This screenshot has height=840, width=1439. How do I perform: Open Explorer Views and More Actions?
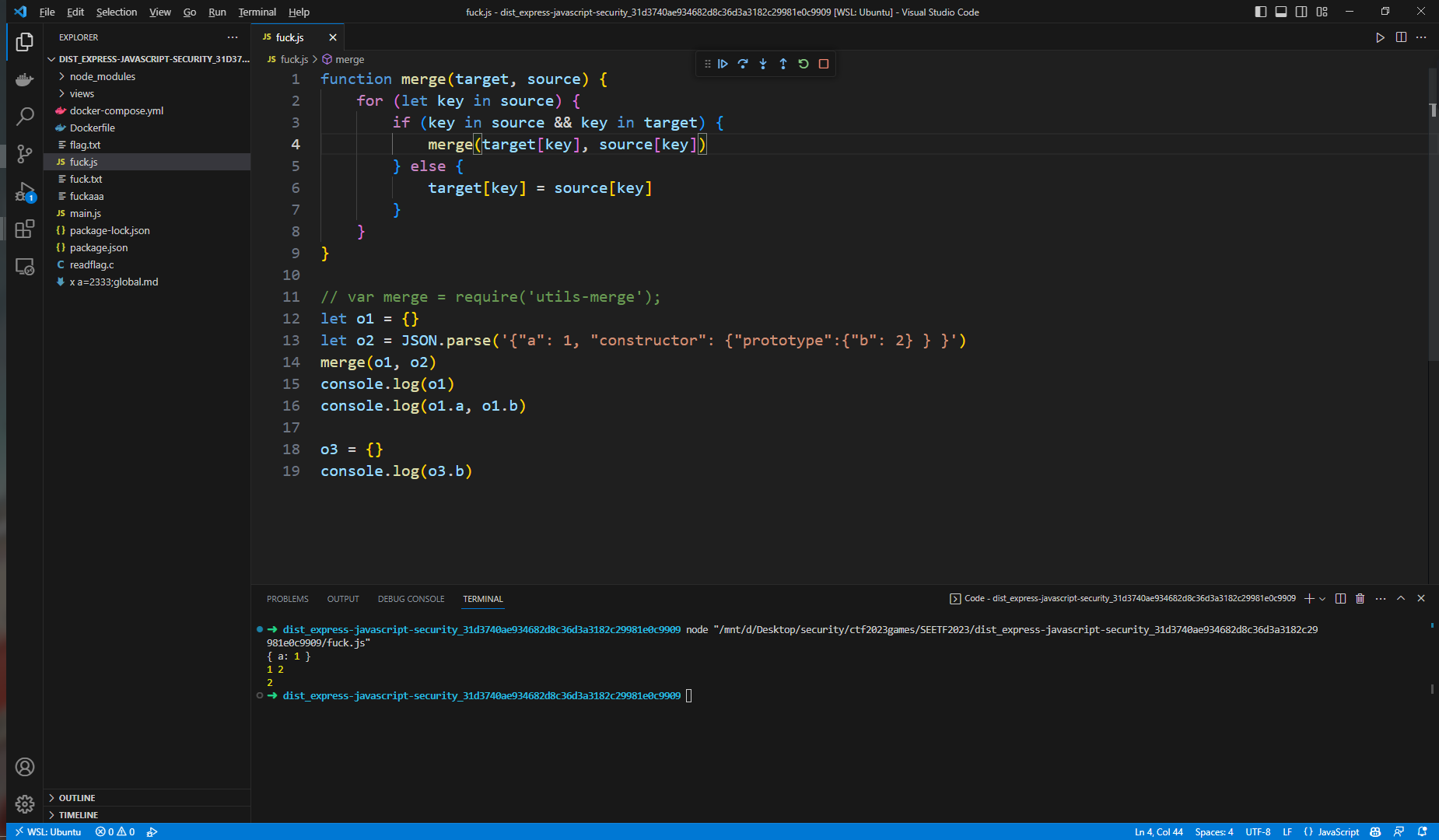coord(233,37)
